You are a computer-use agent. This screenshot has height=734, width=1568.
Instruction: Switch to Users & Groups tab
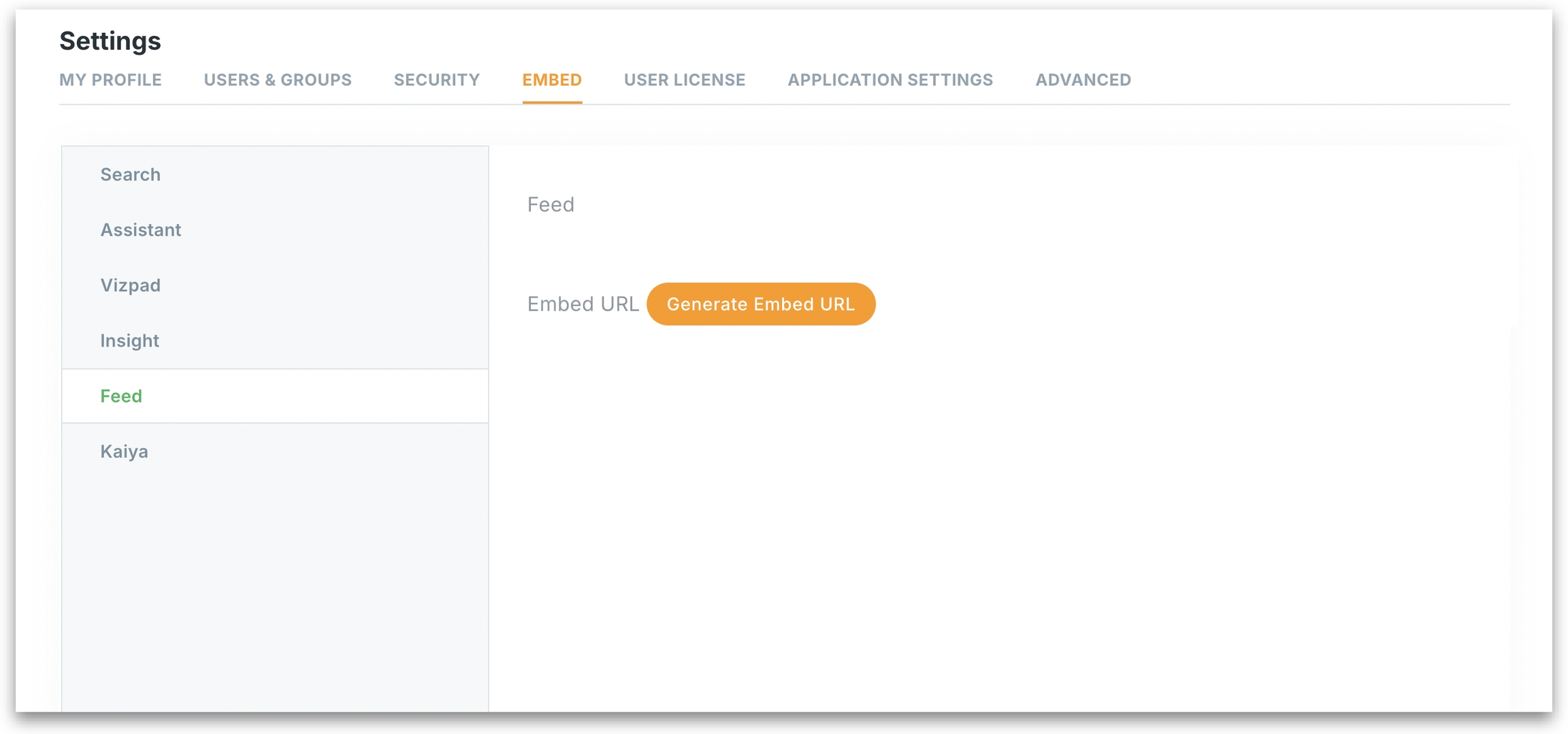click(278, 80)
